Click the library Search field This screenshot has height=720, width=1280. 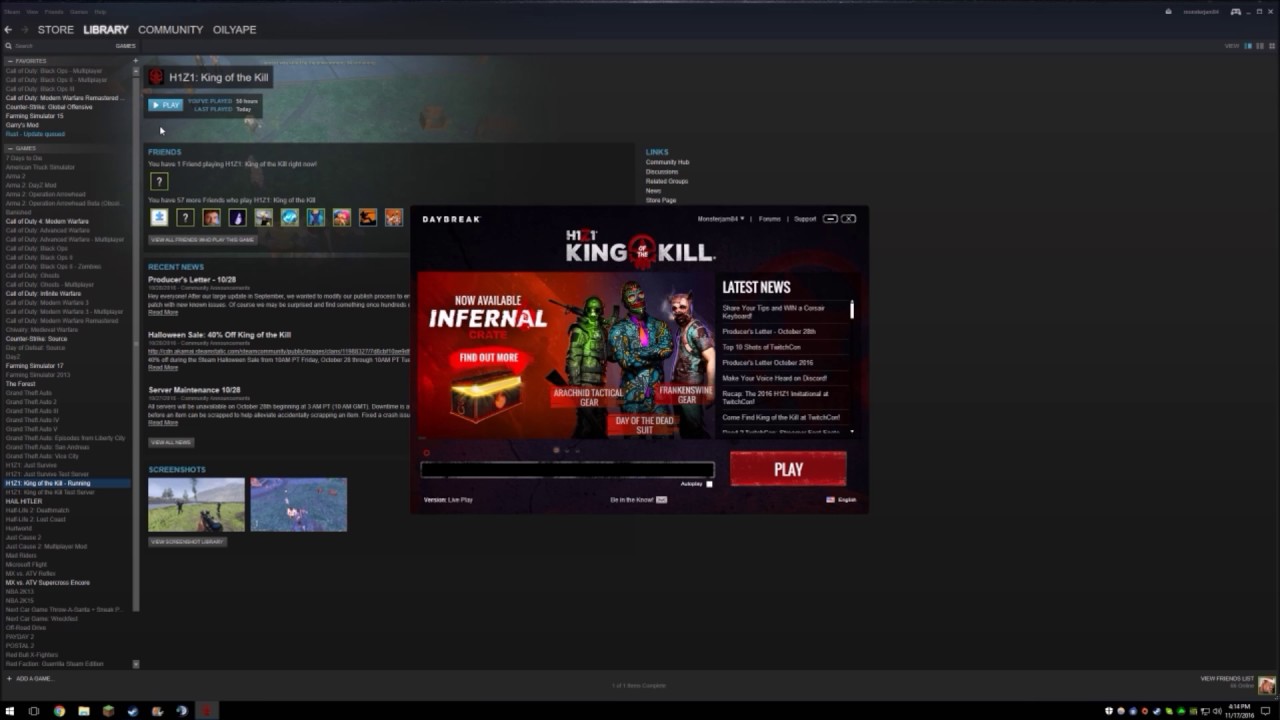(58, 46)
